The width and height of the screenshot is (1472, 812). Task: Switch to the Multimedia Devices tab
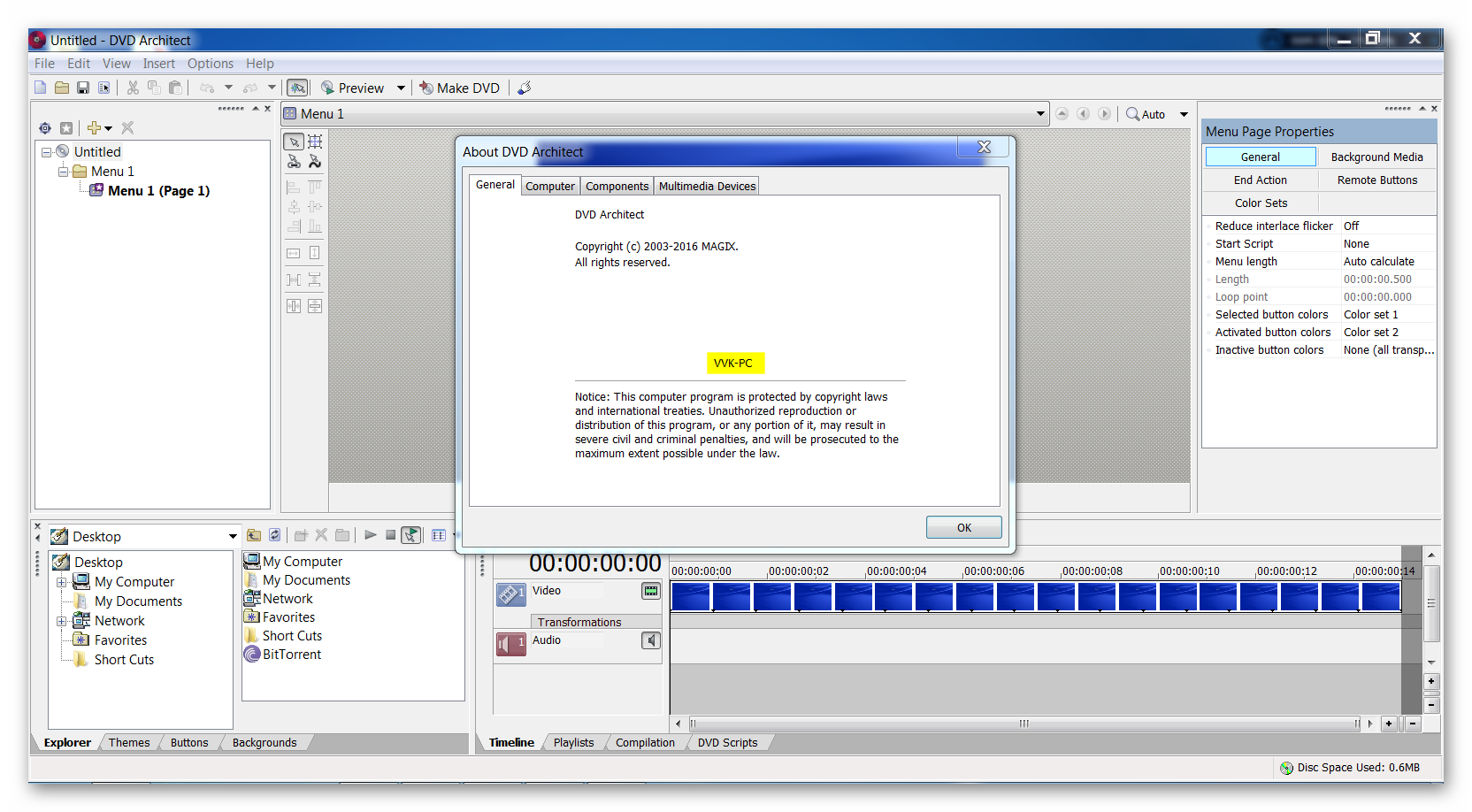tap(707, 186)
